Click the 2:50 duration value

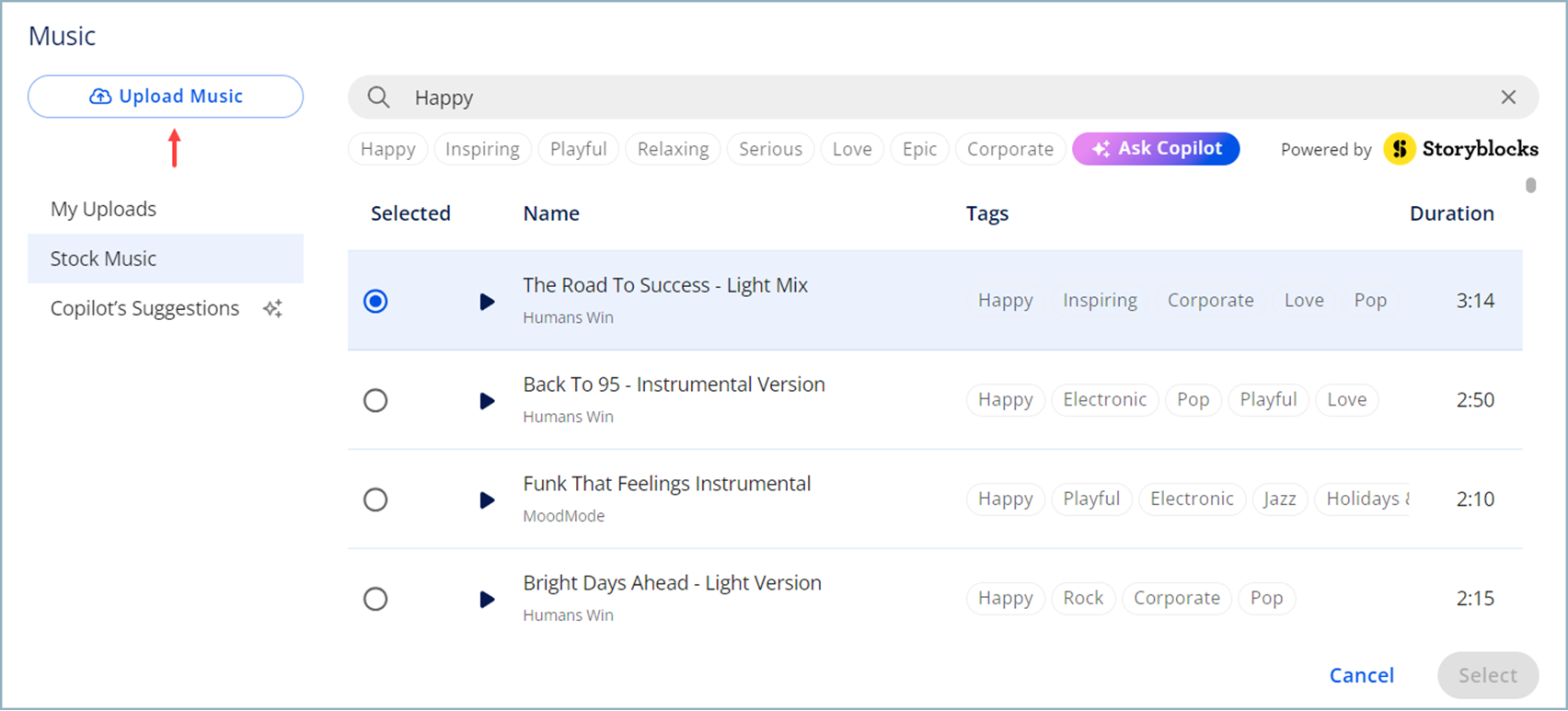click(x=1475, y=400)
